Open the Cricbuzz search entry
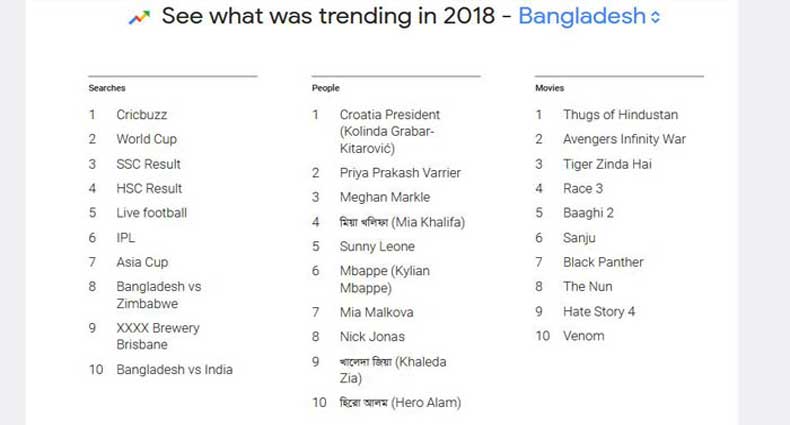 click(x=144, y=115)
